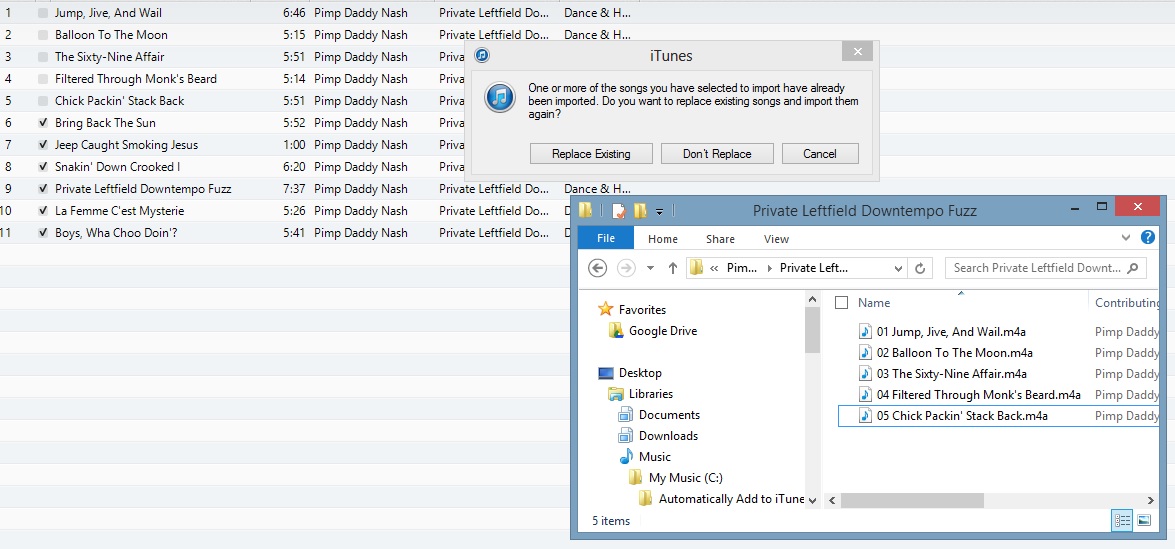Toggle checkbox for Chick Packin' Stack Back track
The width and height of the screenshot is (1175, 549).
click(43, 100)
